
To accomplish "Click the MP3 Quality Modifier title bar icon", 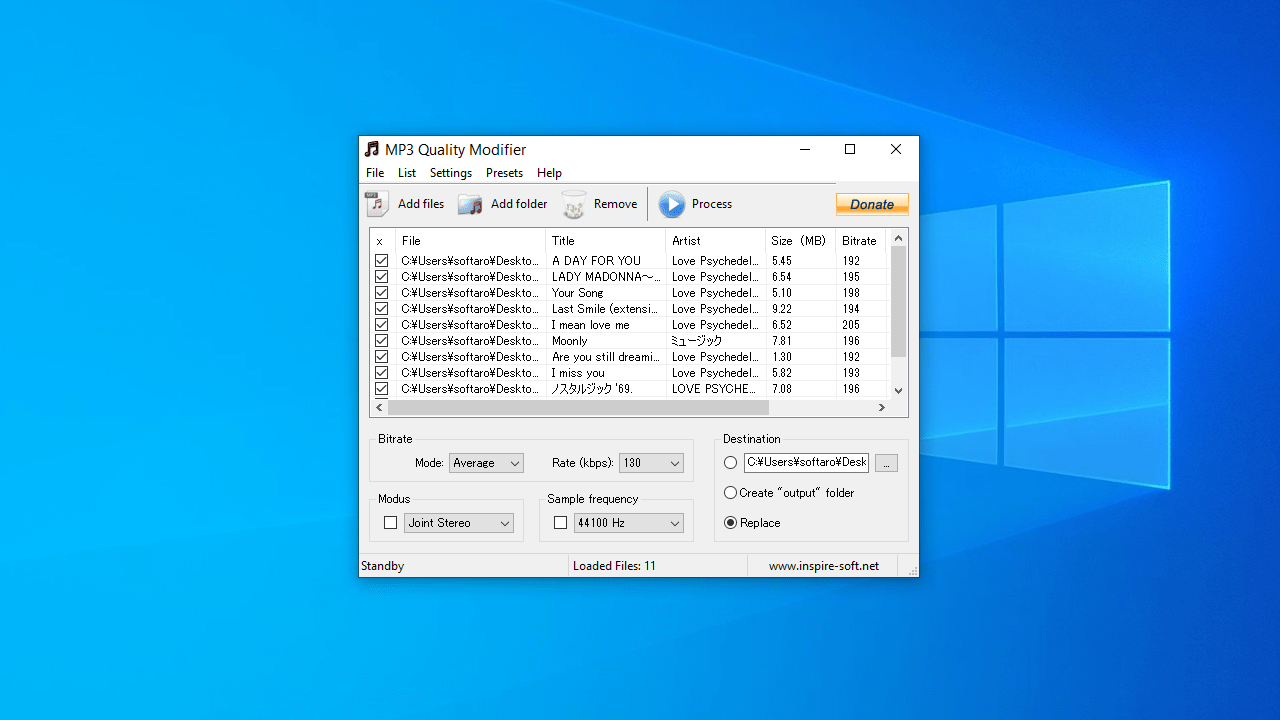I will click(x=372, y=149).
